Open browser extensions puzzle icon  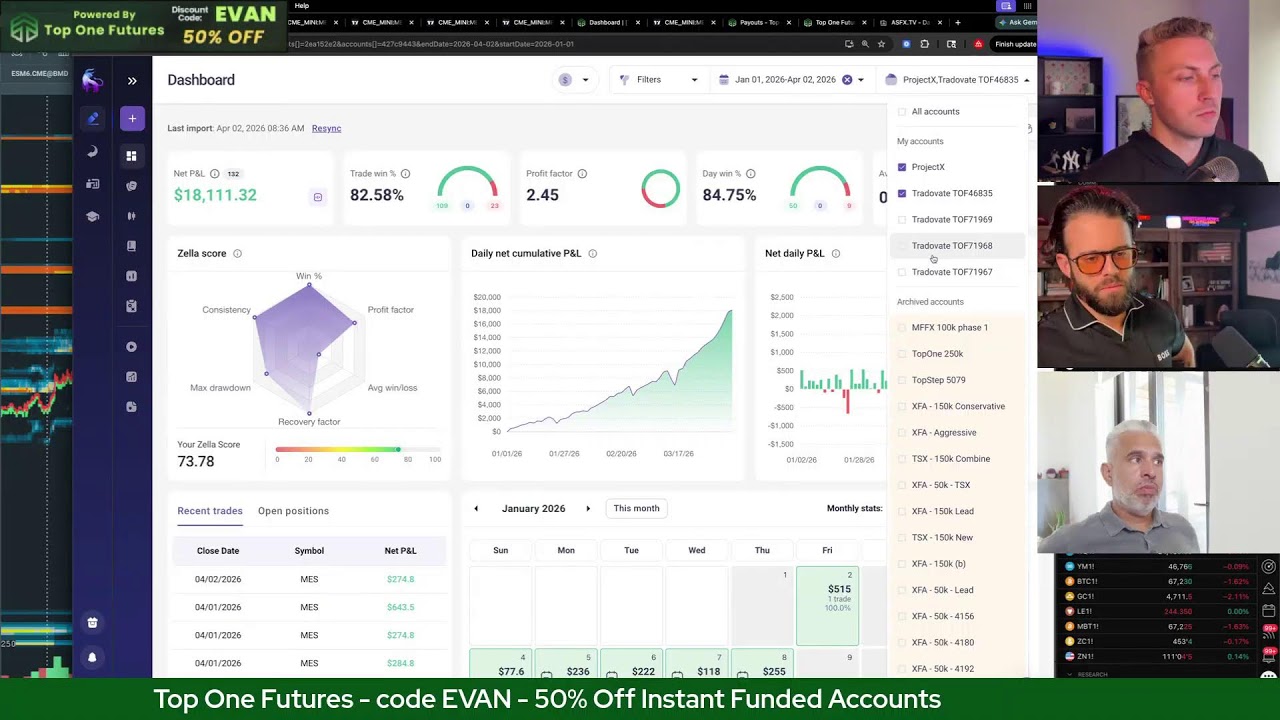tap(924, 44)
